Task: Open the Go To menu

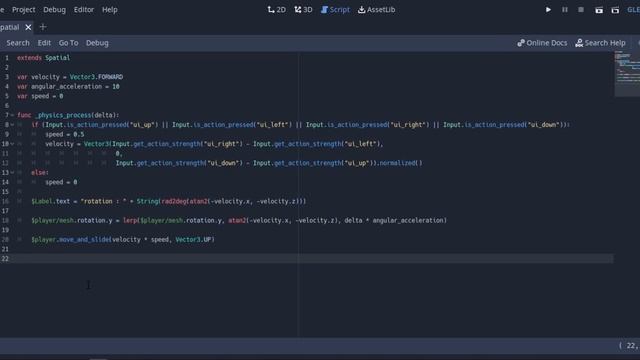Action: pos(68,43)
